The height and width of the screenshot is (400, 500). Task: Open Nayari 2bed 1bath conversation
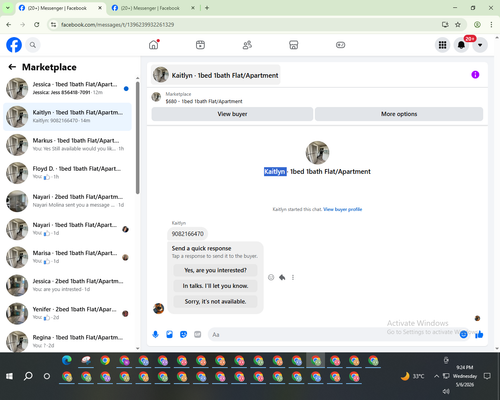coord(67,201)
